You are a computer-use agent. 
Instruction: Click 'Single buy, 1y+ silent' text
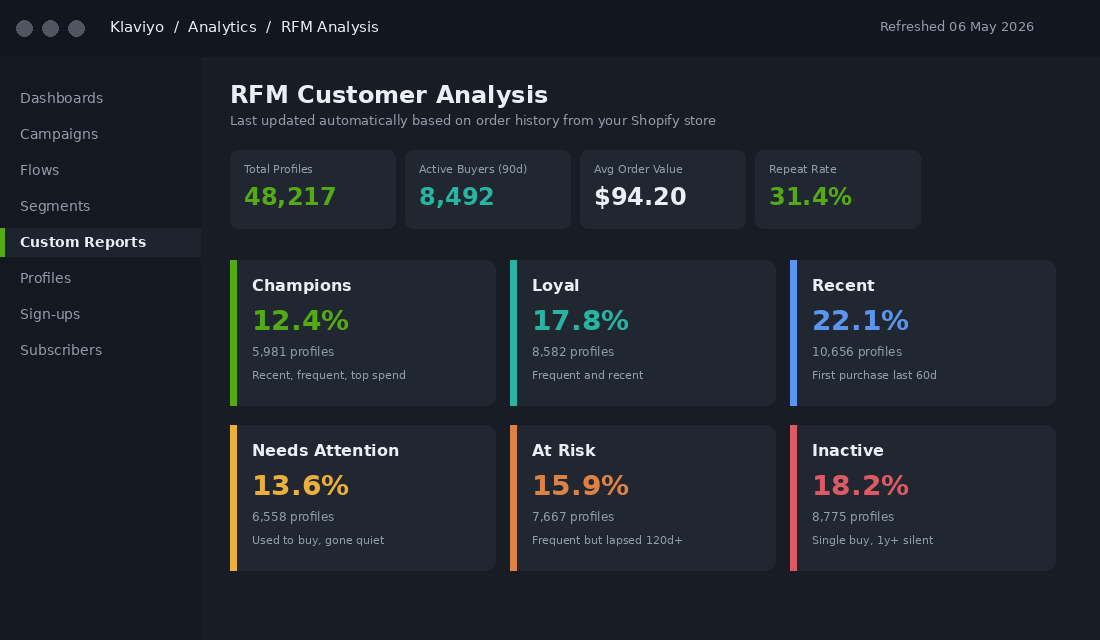click(873, 540)
